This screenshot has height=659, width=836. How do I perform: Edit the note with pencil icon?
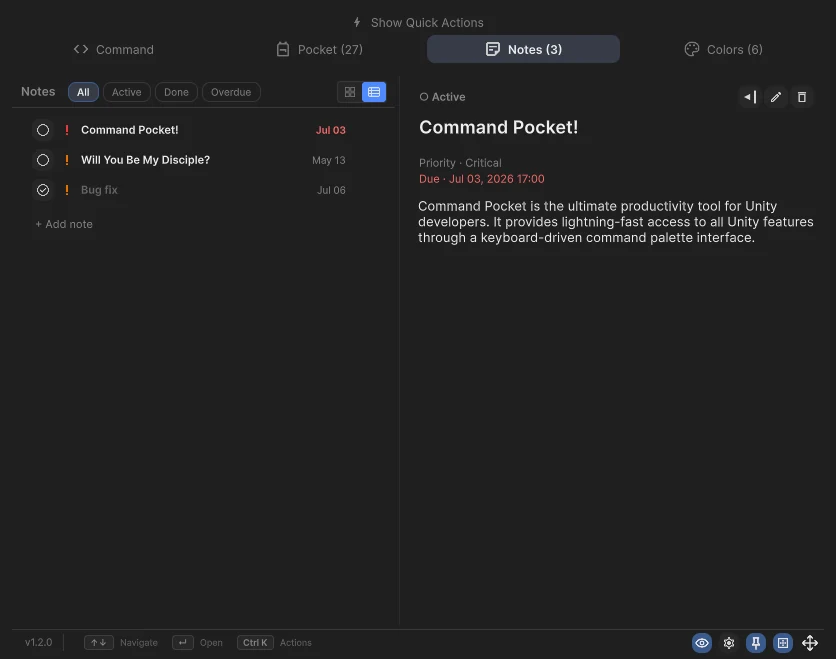pyautogui.click(x=776, y=97)
